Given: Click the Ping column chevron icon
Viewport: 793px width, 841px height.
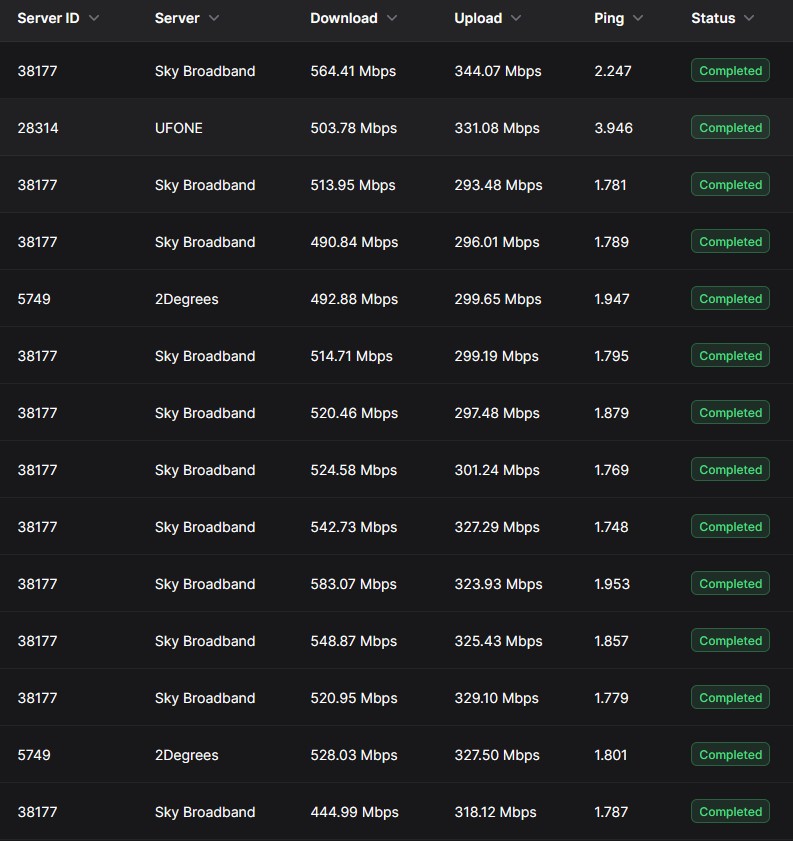Looking at the screenshot, I should click(x=638, y=18).
